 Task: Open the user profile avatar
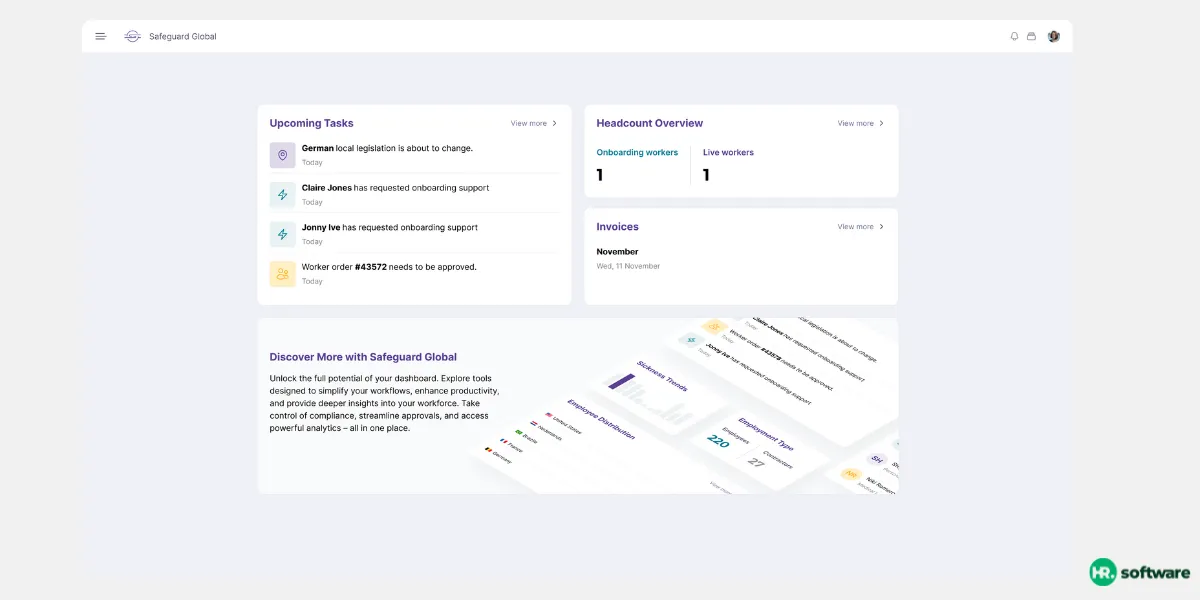(x=1054, y=36)
